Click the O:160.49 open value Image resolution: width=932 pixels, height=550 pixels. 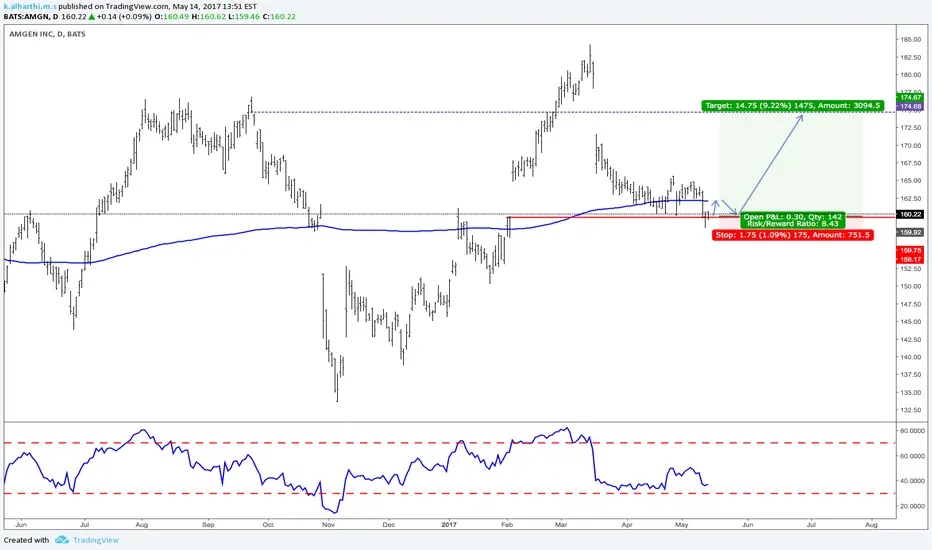[x=172, y=16]
